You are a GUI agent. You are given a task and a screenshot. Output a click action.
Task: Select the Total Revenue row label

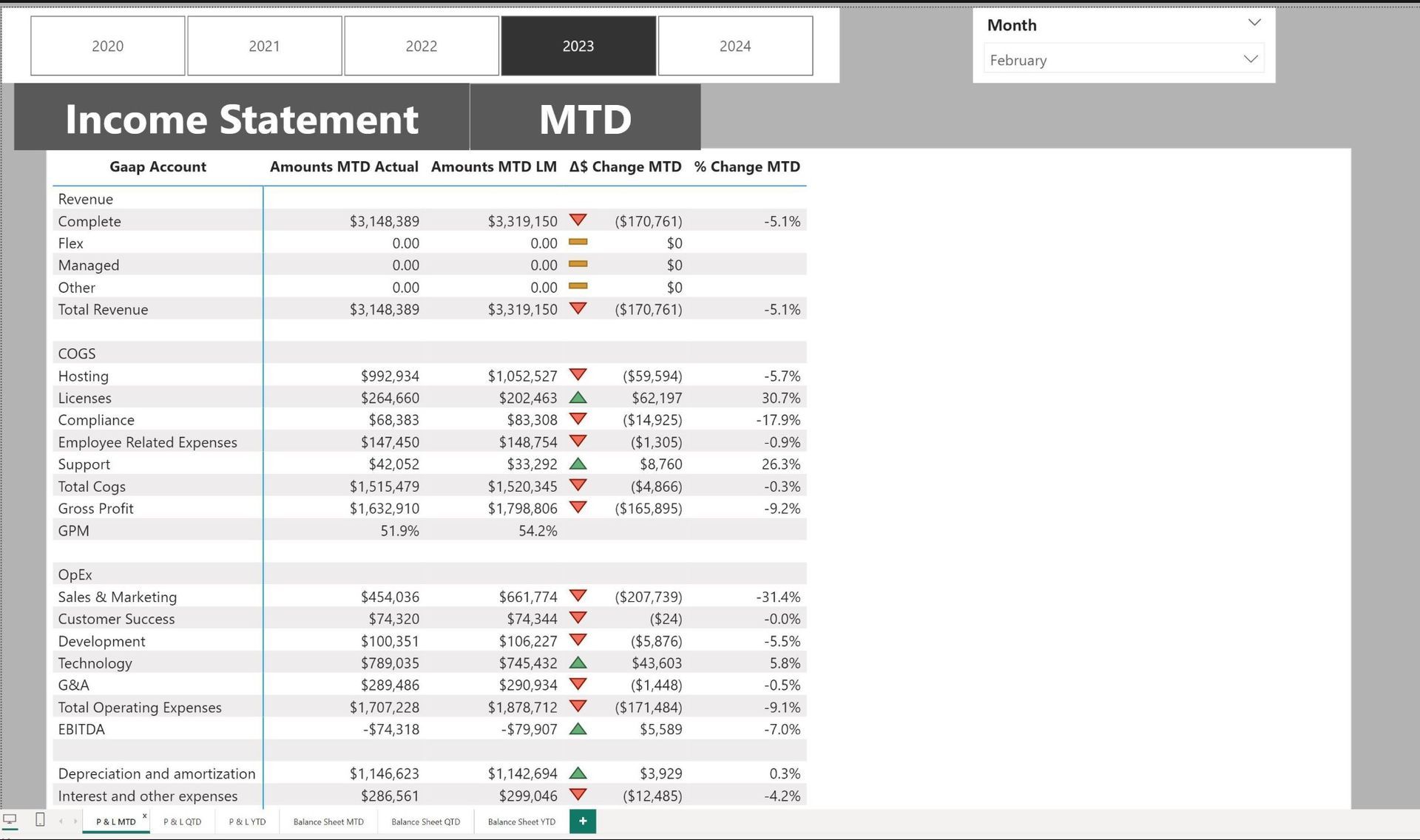pyautogui.click(x=103, y=310)
